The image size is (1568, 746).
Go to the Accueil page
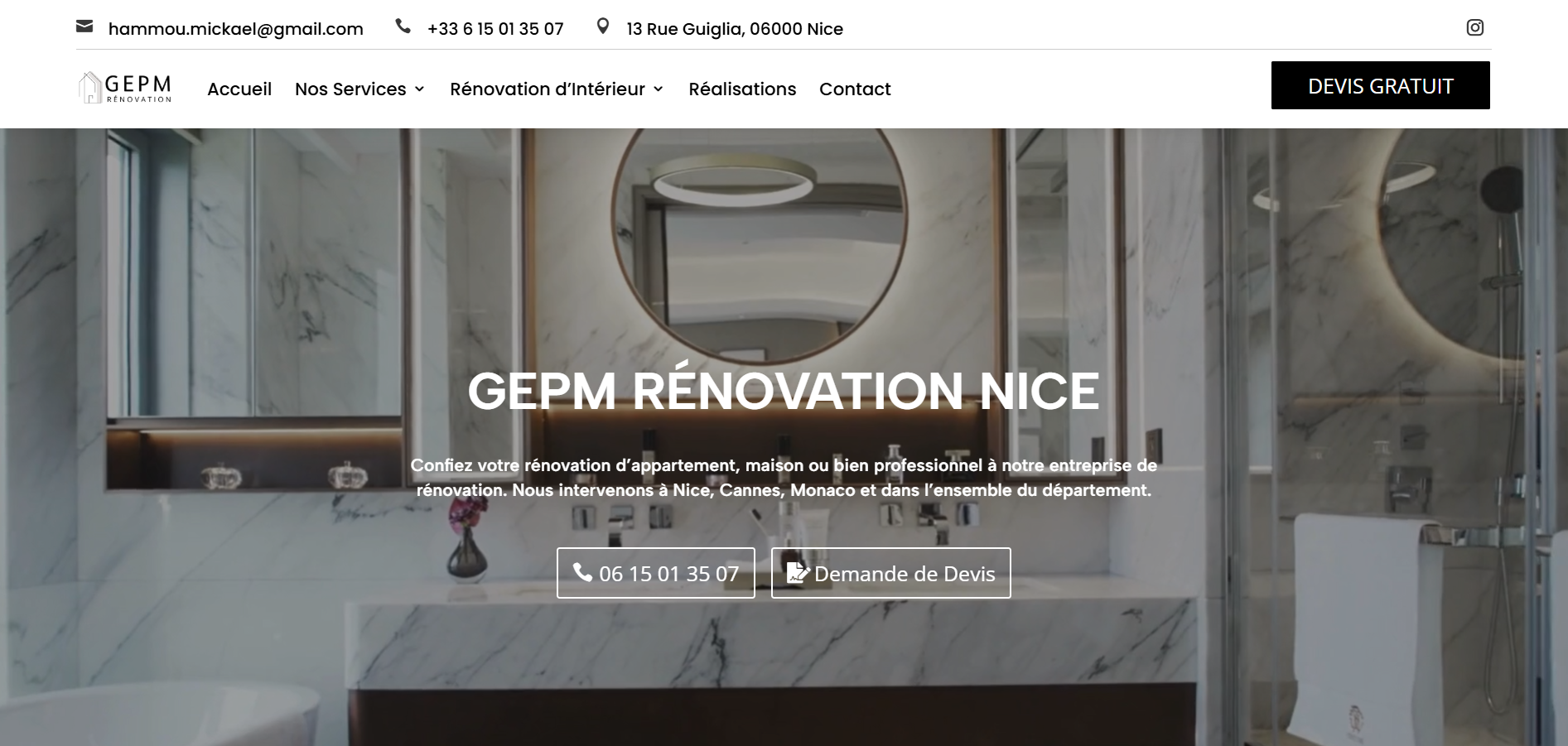pyautogui.click(x=239, y=89)
